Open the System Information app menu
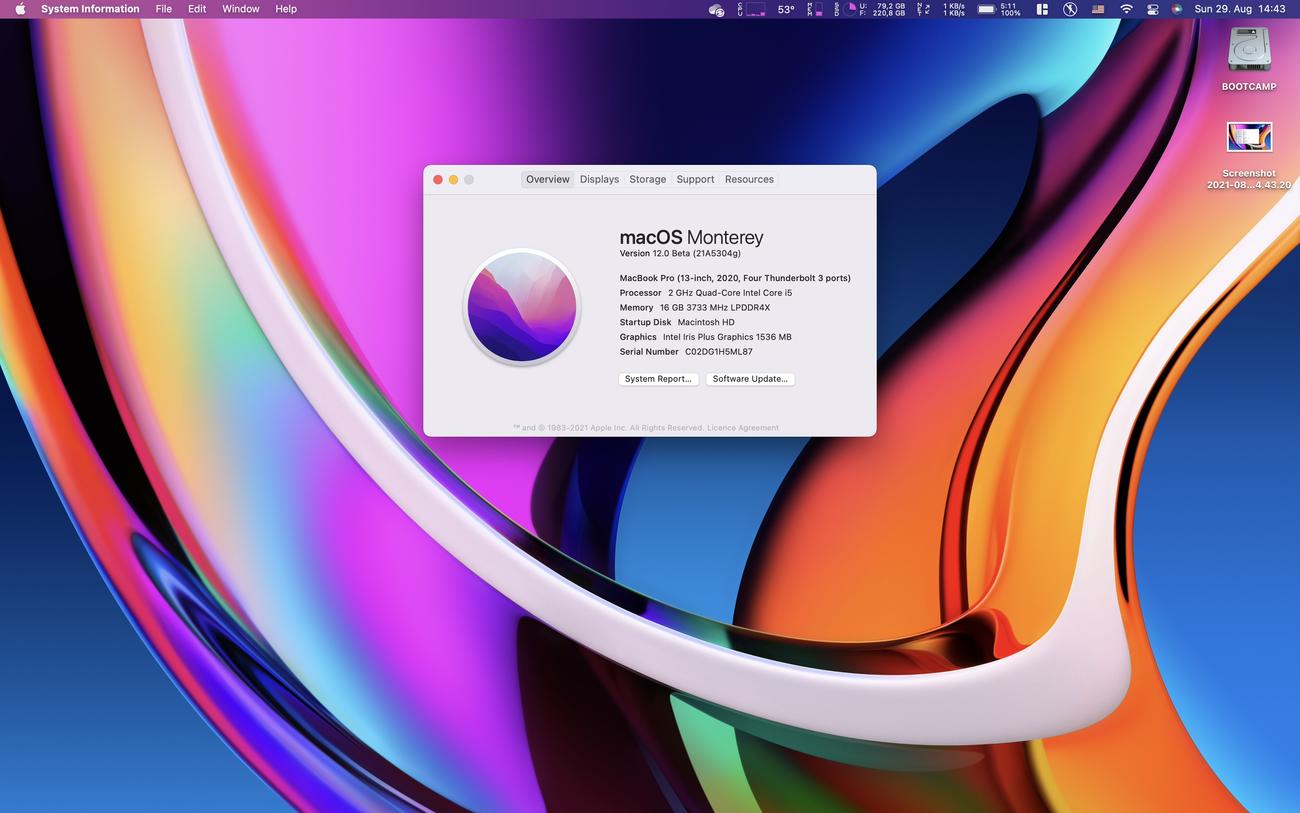This screenshot has height=813, width=1300. pyautogui.click(x=90, y=9)
